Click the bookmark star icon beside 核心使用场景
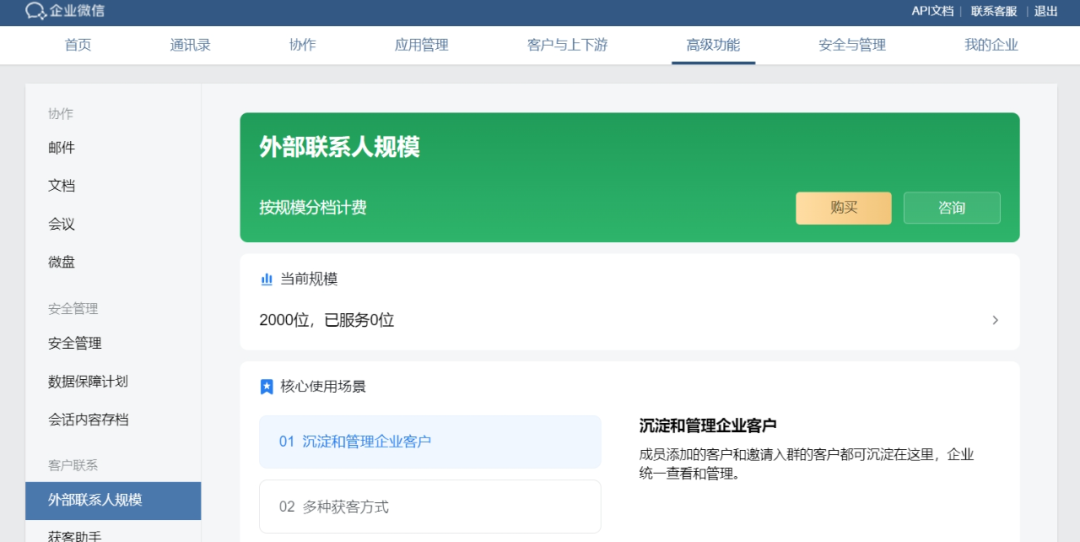 pyautogui.click(x=267, y=386)
